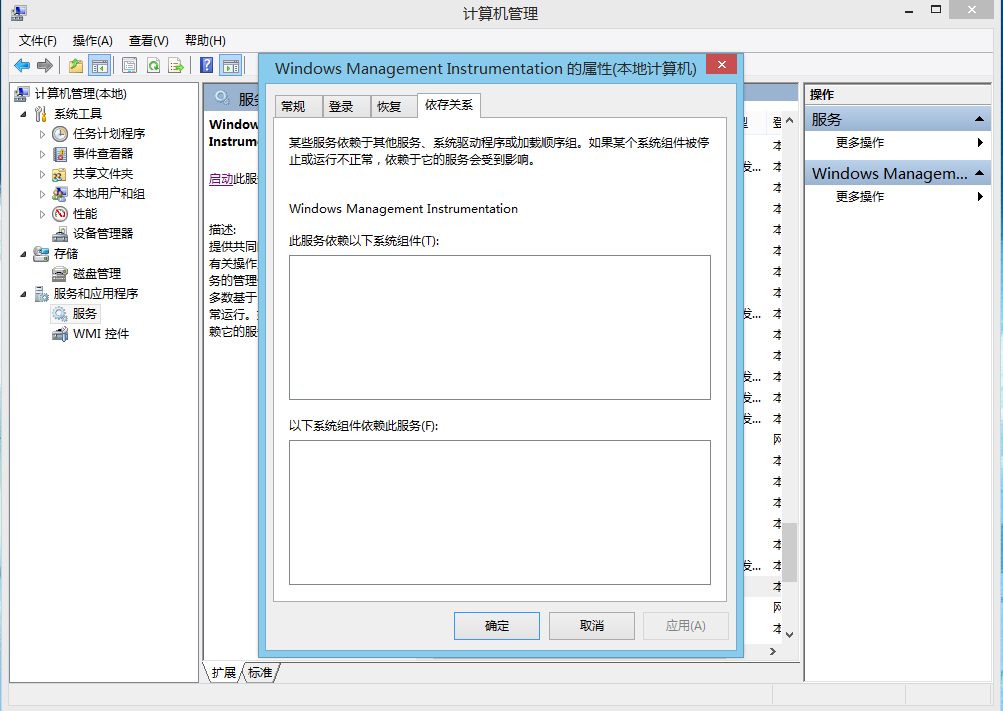Click the 取消 button
Image resolution: width=1003 pixels, height=711 pixels.
592,626
